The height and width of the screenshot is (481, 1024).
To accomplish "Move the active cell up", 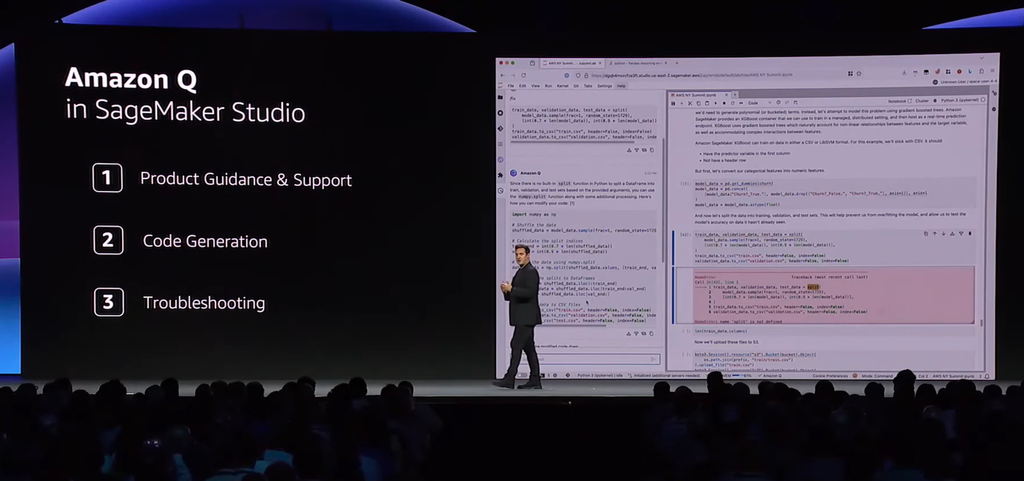I will [x=935, y=234].
